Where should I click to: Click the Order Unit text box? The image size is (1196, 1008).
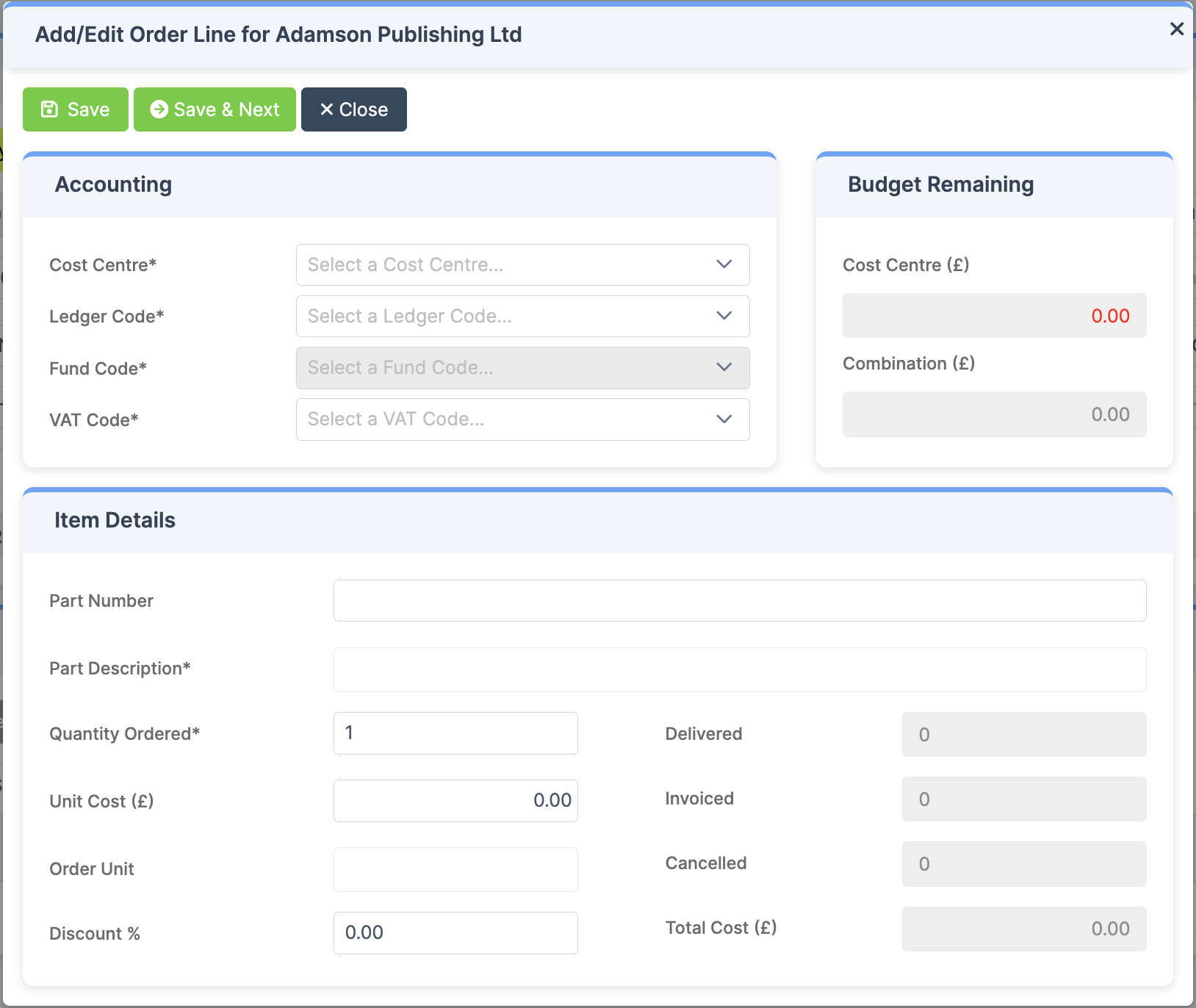pyautogui.click(x=455, y=869)
